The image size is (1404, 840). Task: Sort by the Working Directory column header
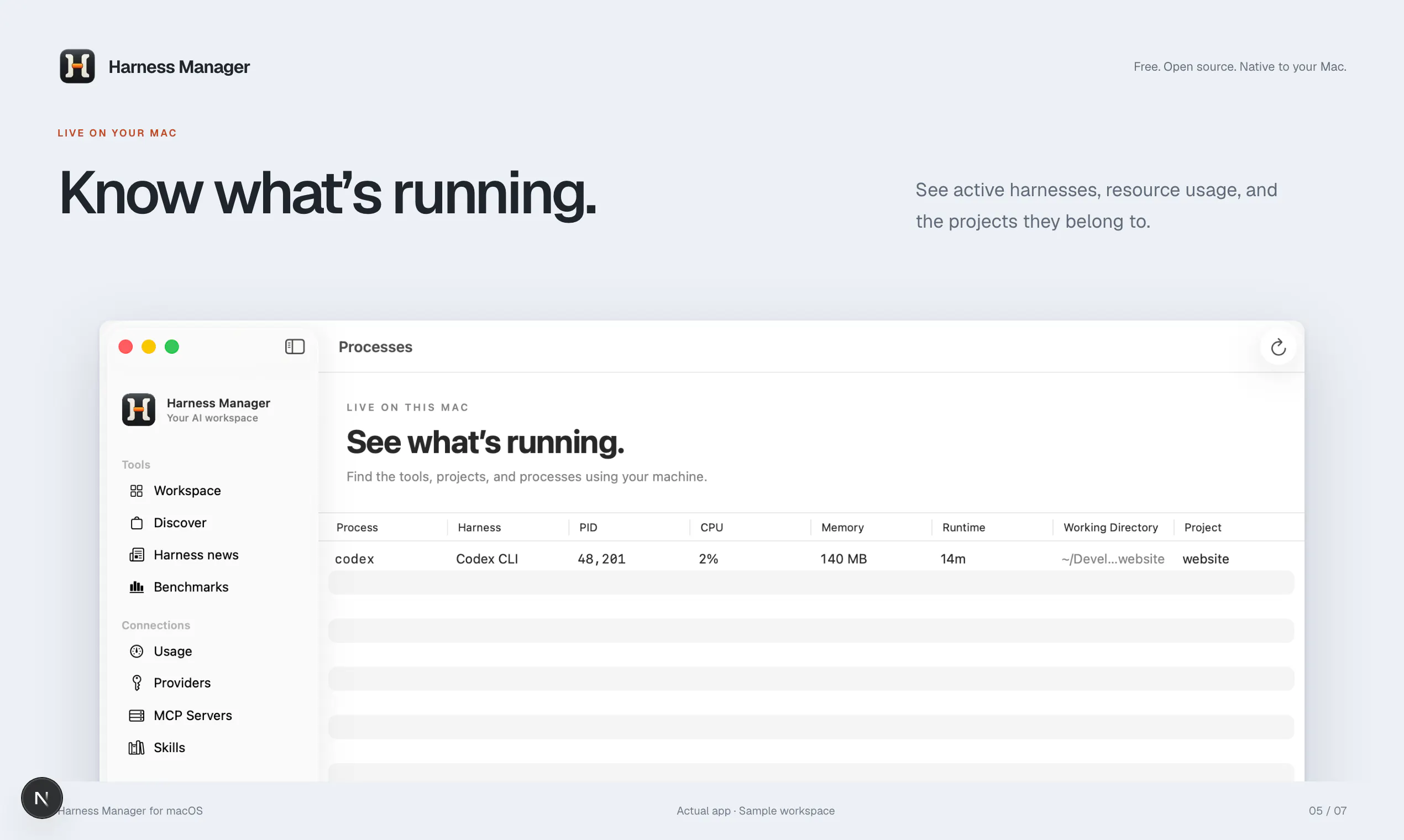(x=1110, y=528)
